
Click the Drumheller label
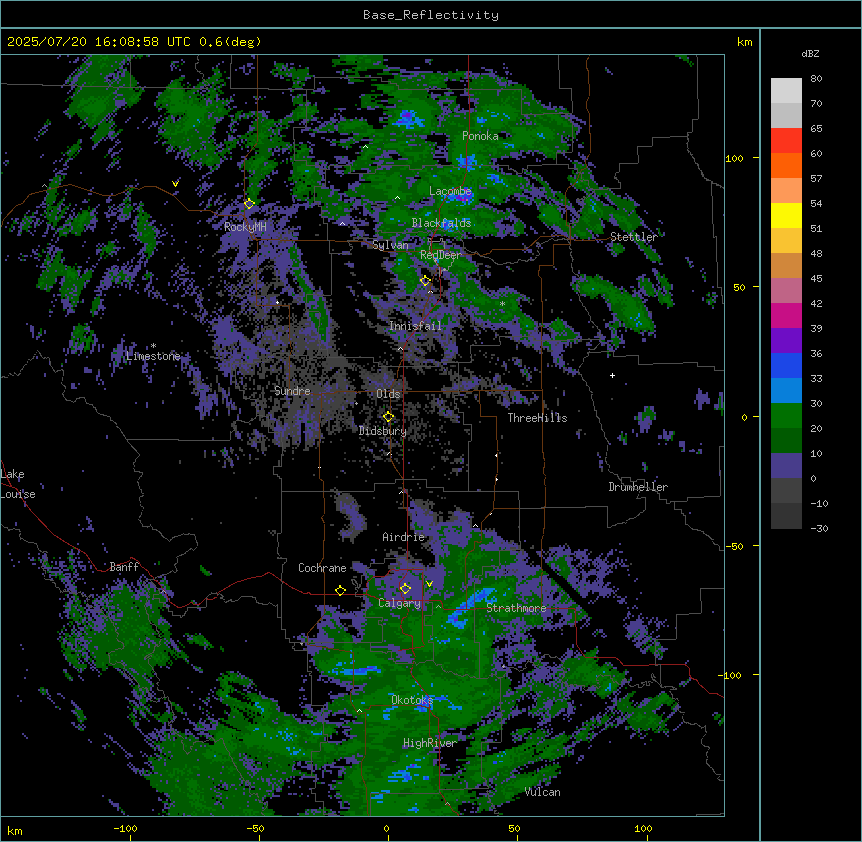[638, 487]
